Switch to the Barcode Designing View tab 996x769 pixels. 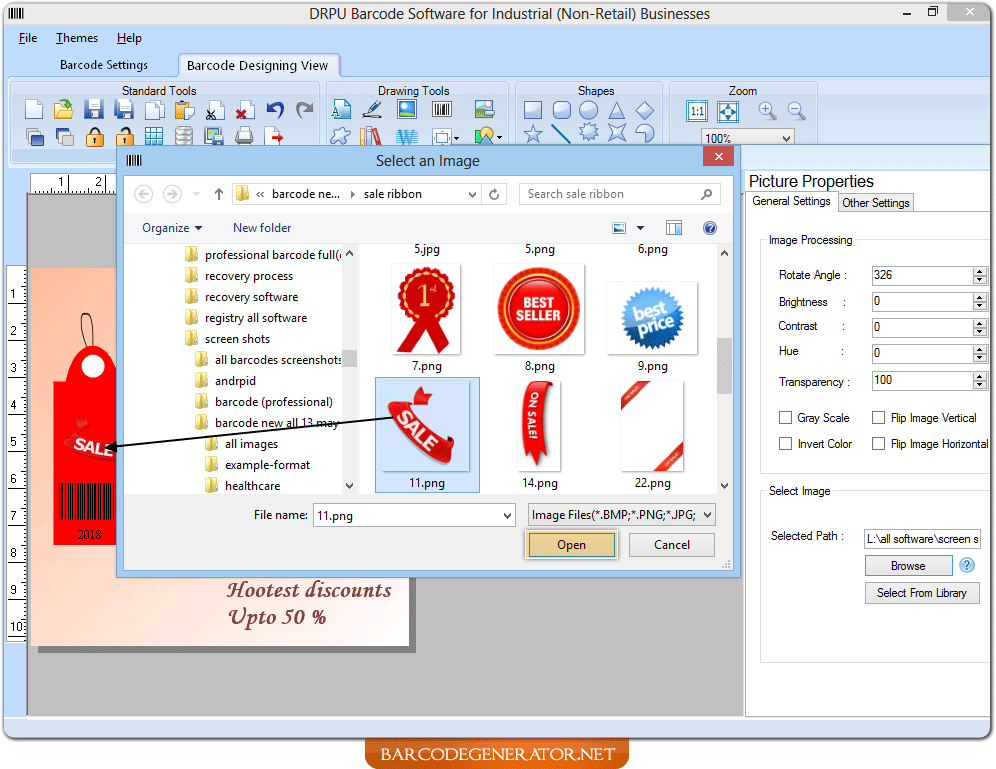257,65
